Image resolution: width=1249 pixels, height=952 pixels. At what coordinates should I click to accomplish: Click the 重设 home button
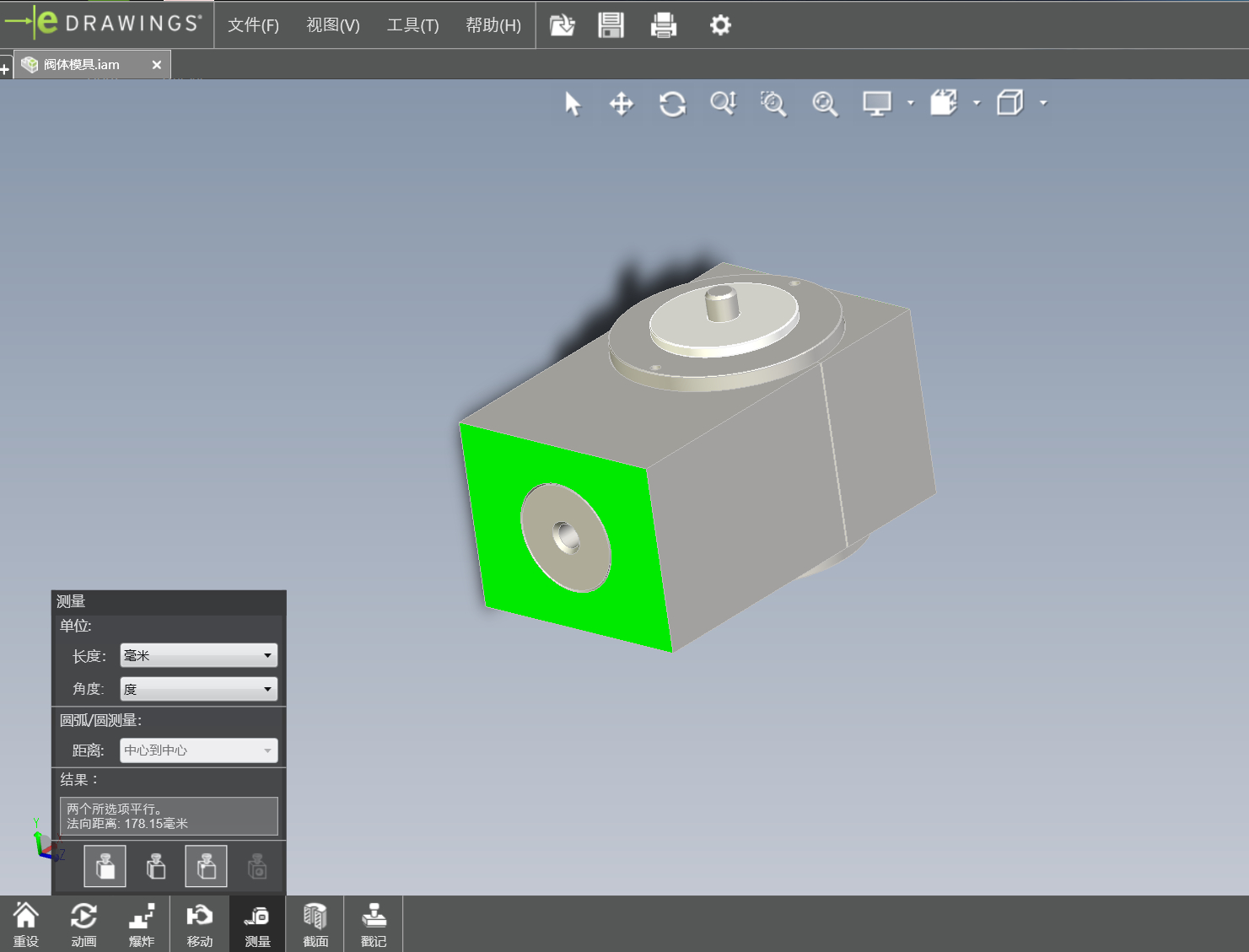pyautogui.click(x=26, y=924)
